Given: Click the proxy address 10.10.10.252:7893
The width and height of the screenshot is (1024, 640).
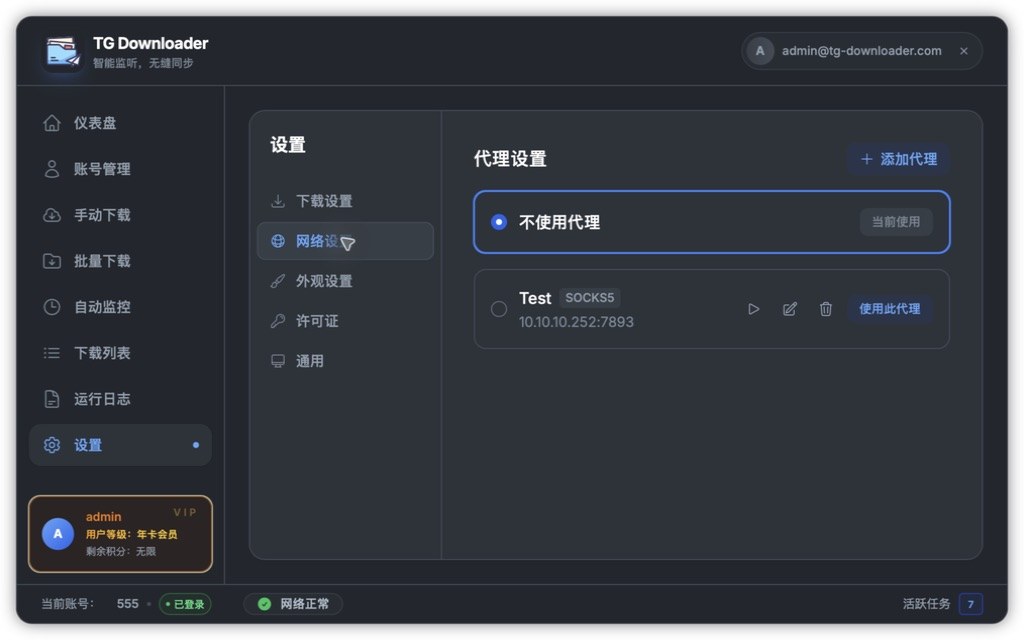Looking at the screenshot, I should 576,322.
